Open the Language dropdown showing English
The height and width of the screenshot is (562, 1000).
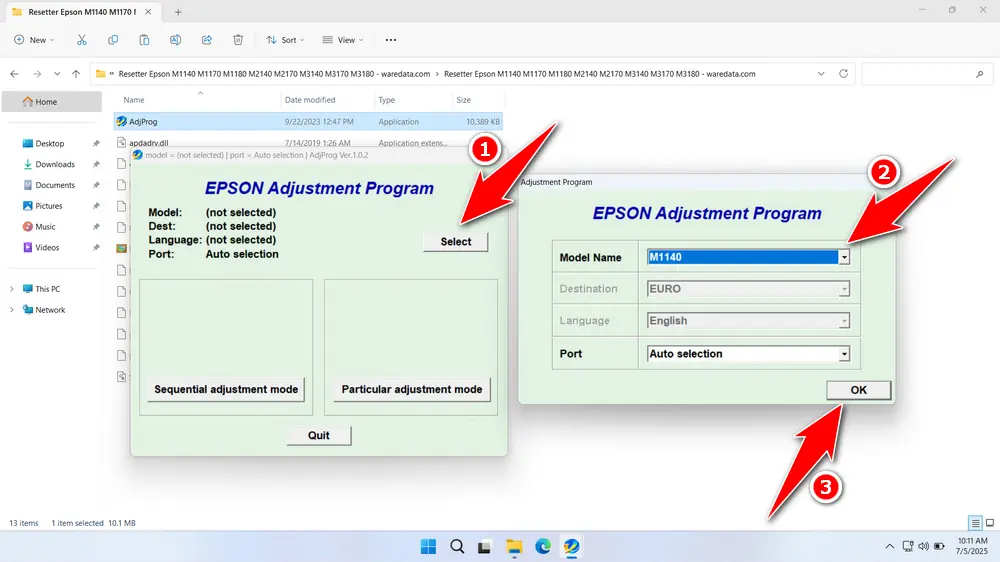coord(844,321)
